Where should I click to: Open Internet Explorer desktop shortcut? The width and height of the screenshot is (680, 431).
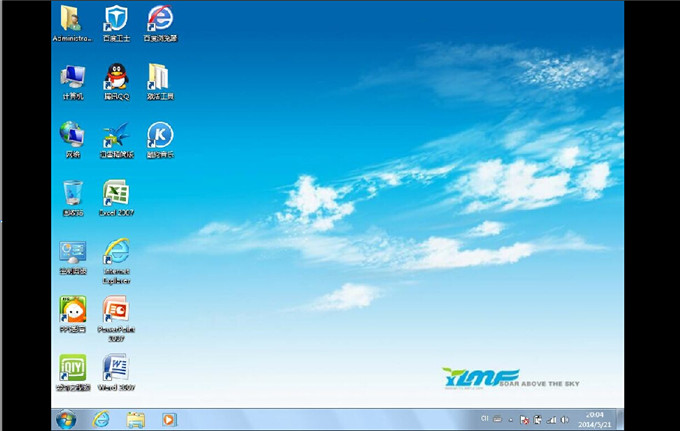pyautogui.click(x=116, y=251)
